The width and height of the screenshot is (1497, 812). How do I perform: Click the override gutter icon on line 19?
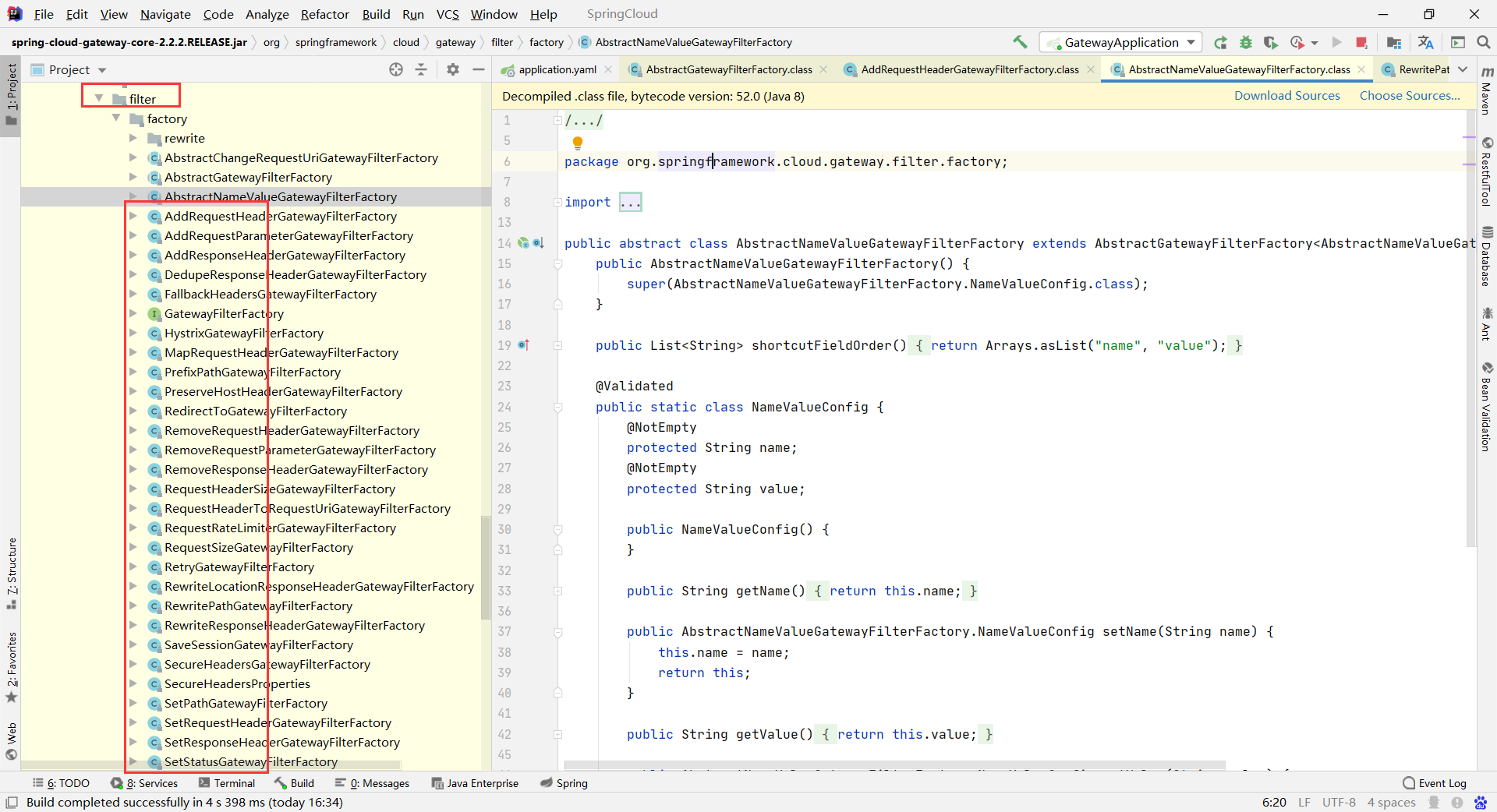[x=523, y=345]
